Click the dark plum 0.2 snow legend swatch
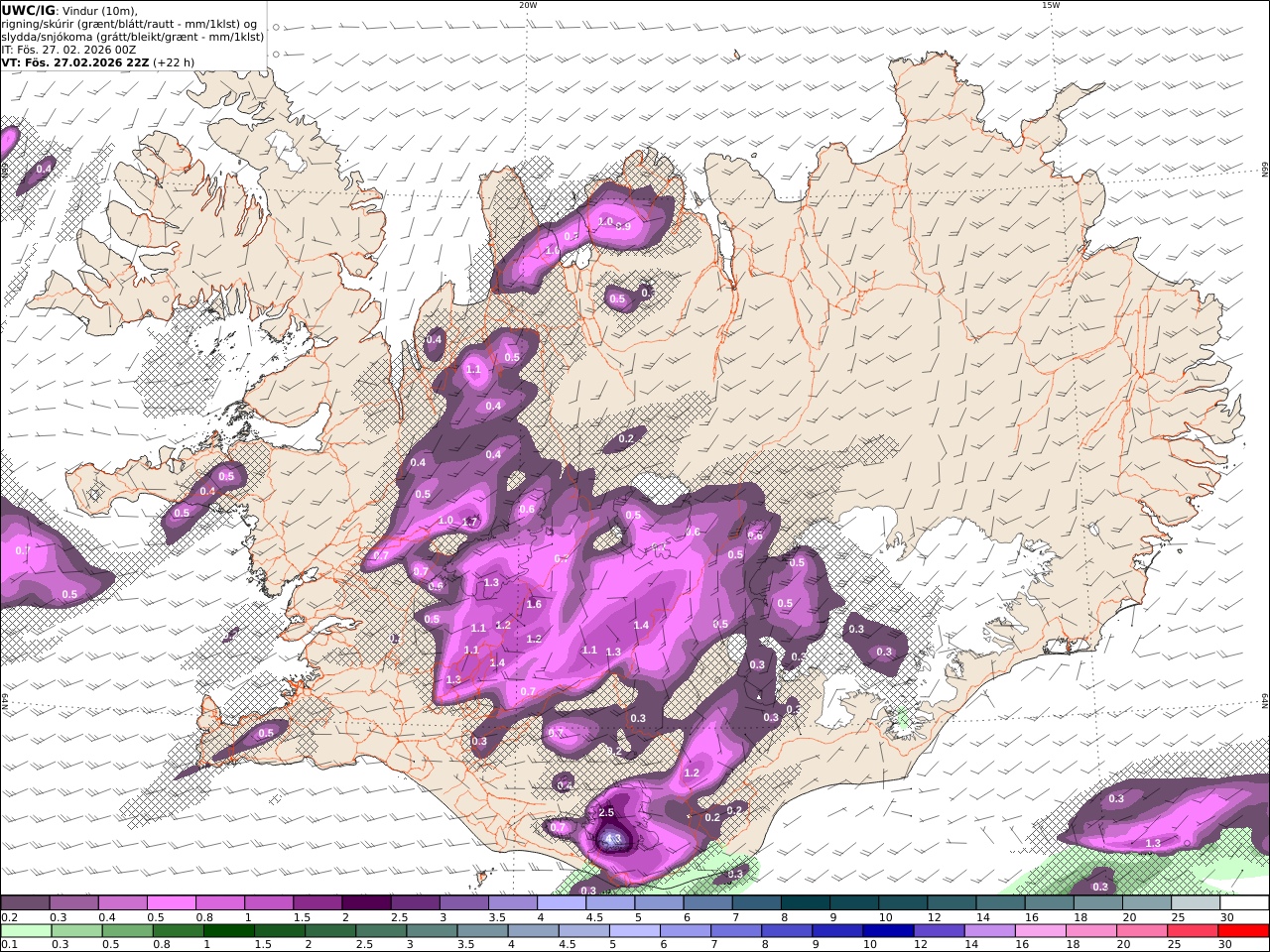 tap(25, 903)
